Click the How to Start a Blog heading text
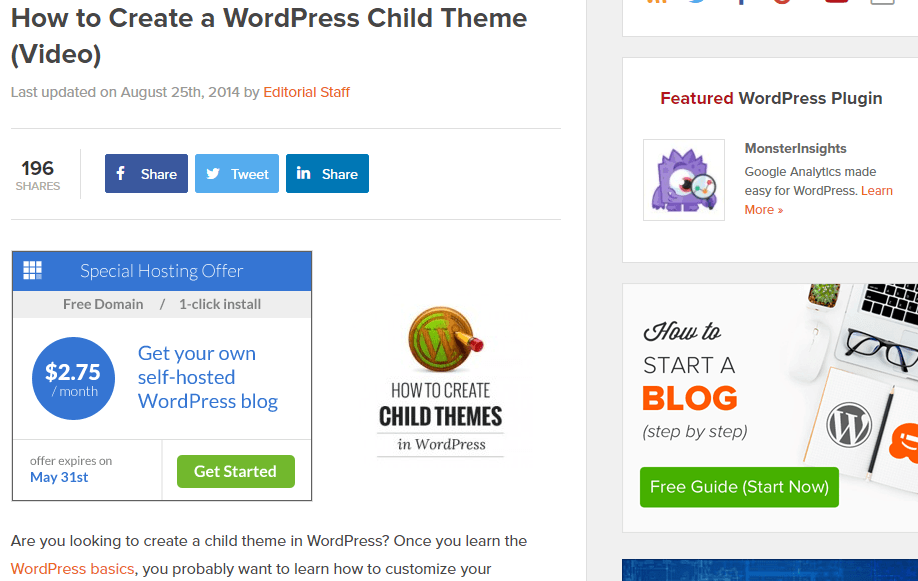The width and height of the screenshot is (918, 581). coord(690,382)
